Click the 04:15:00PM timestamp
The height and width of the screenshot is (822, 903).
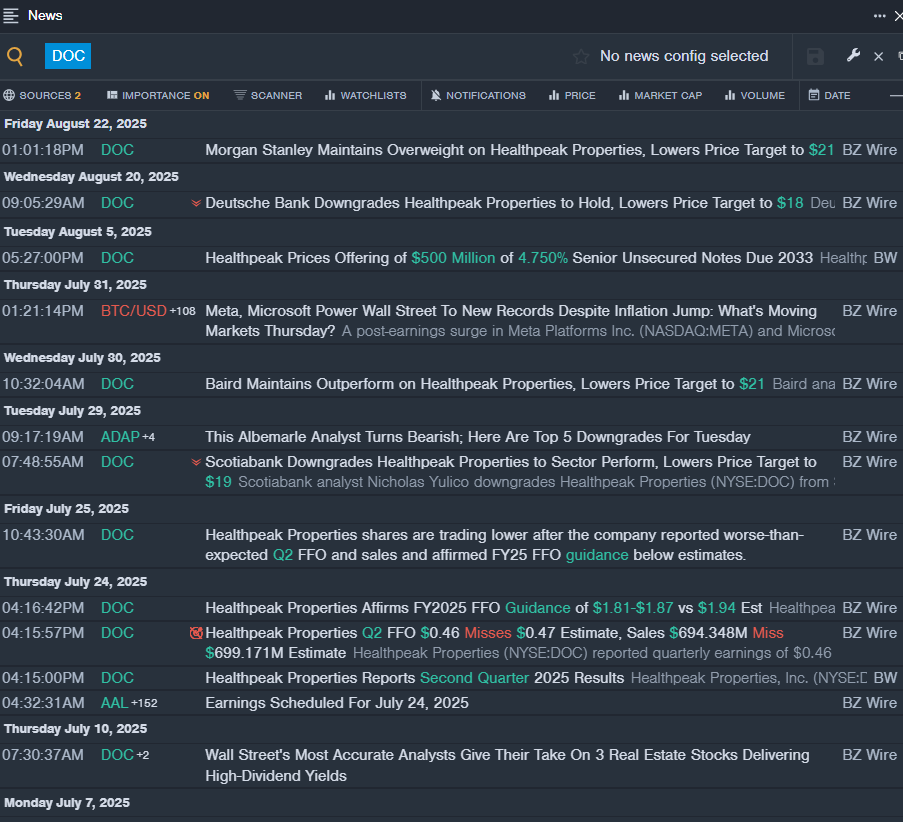(x=43, y=677)
